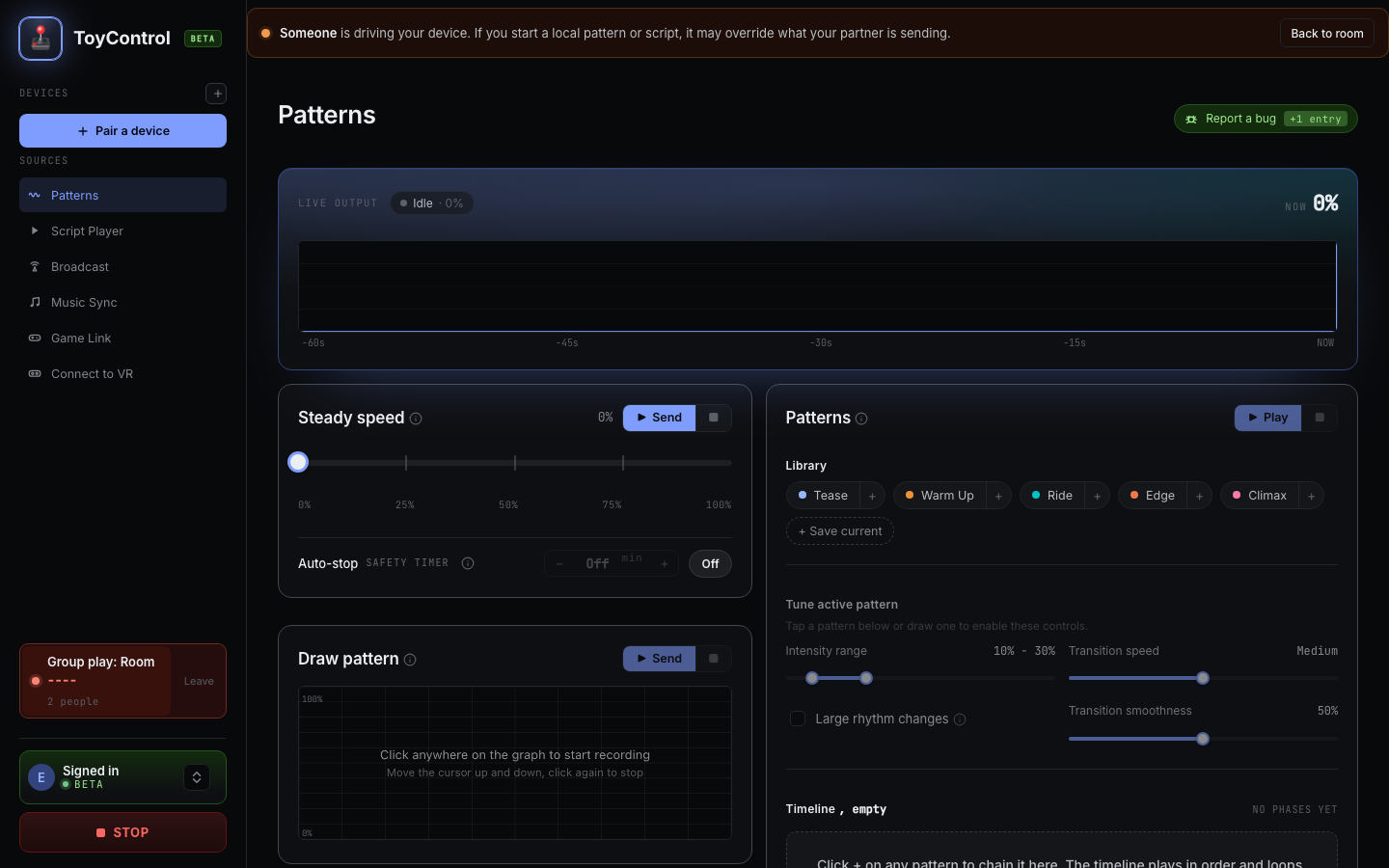Stop the Draw pattern output

tap(714, 659)
